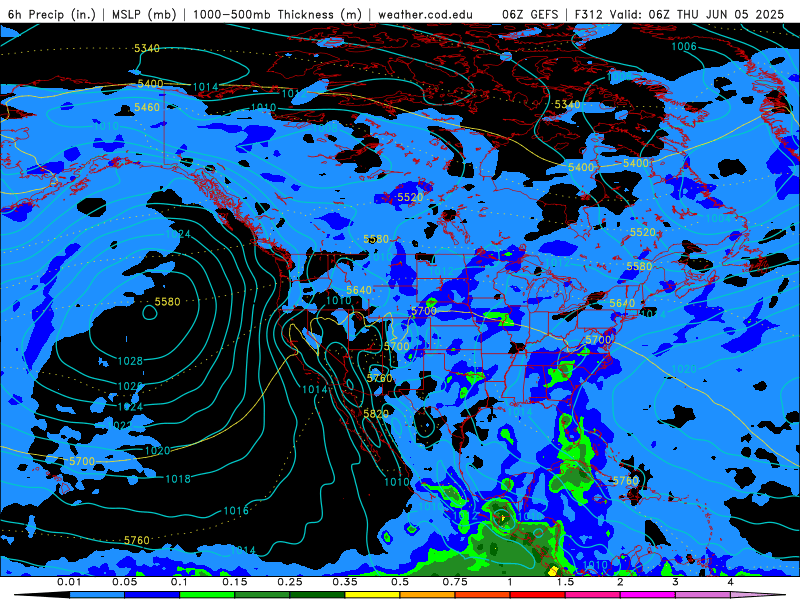This screenshot has height=600, width=800.
Task: Click the 0.35 value on the precip scale
Action: click(x=345, y=582)
